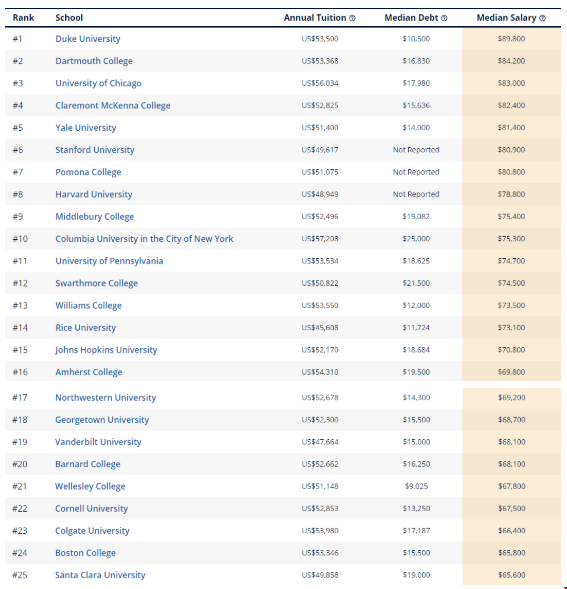Click Cornell's tuition US$52,853
This screenshot has height=589, width=567.
point(320,508)
